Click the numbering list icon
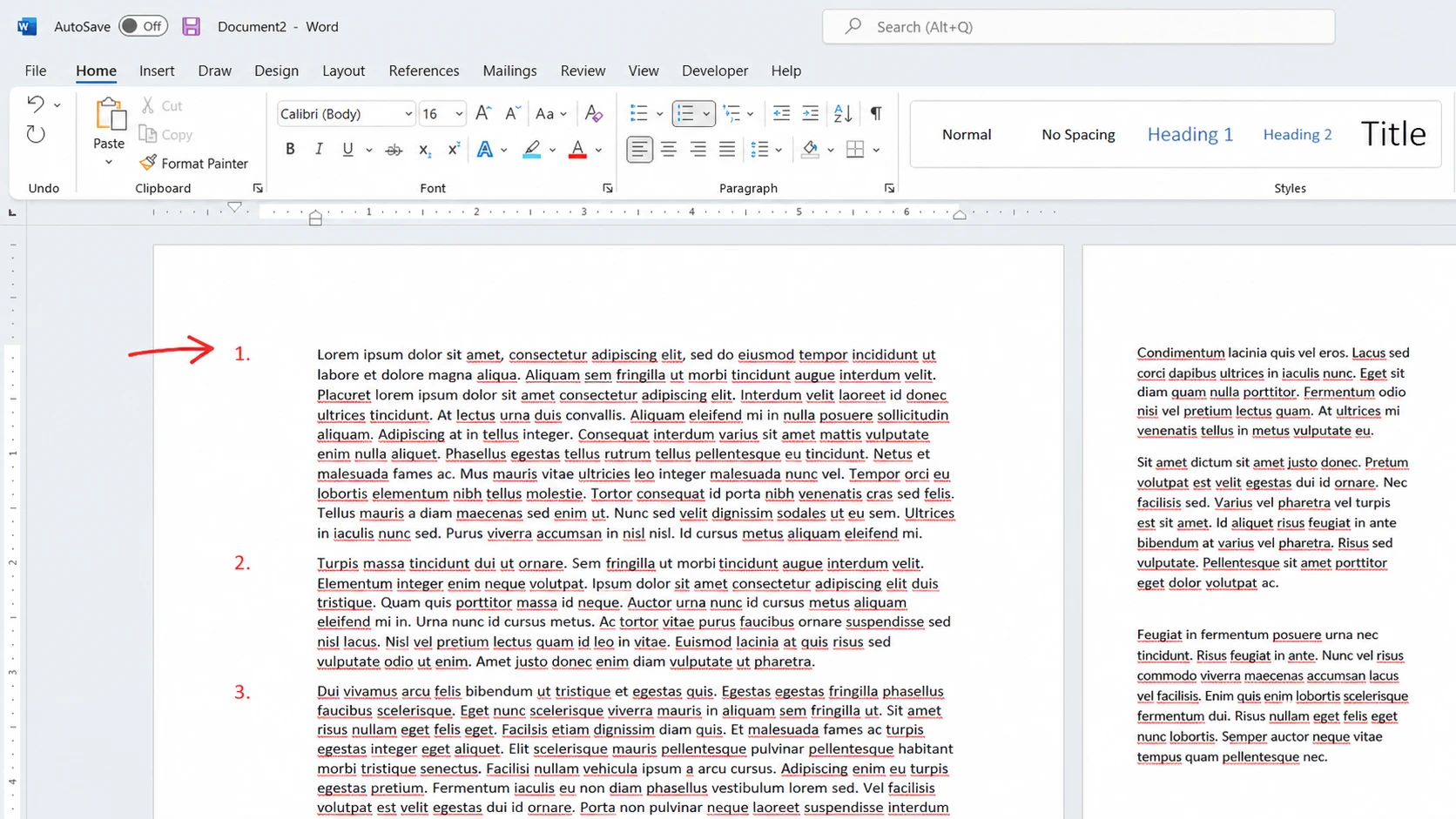This screenshot has width=1456, height=819. click(686, 113)
